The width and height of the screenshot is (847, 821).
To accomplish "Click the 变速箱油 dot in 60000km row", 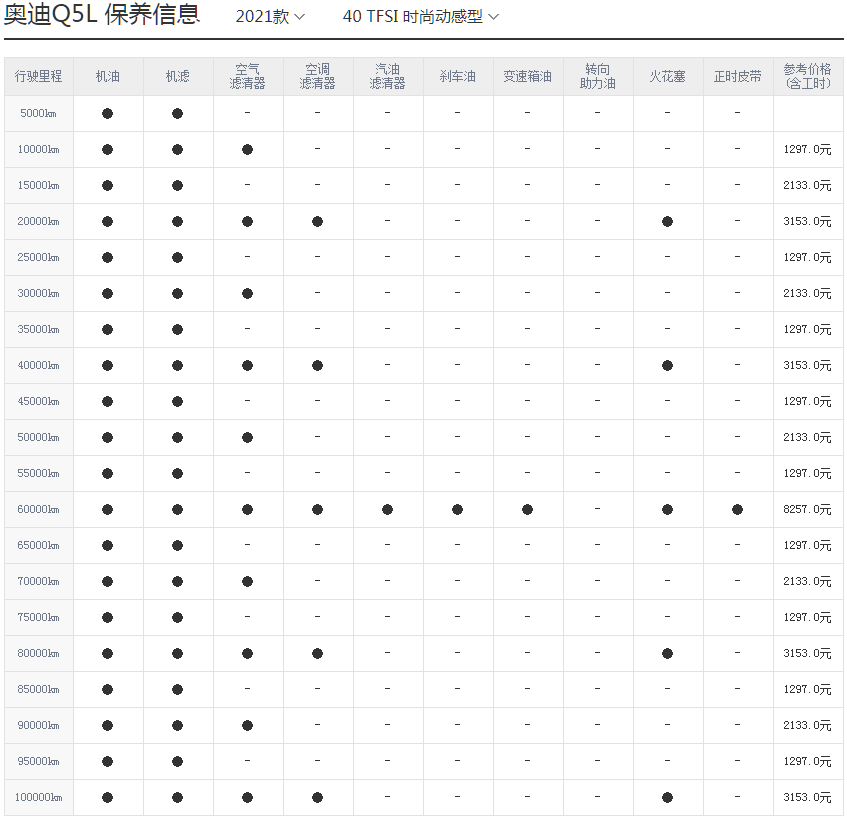I will [527, 509].
